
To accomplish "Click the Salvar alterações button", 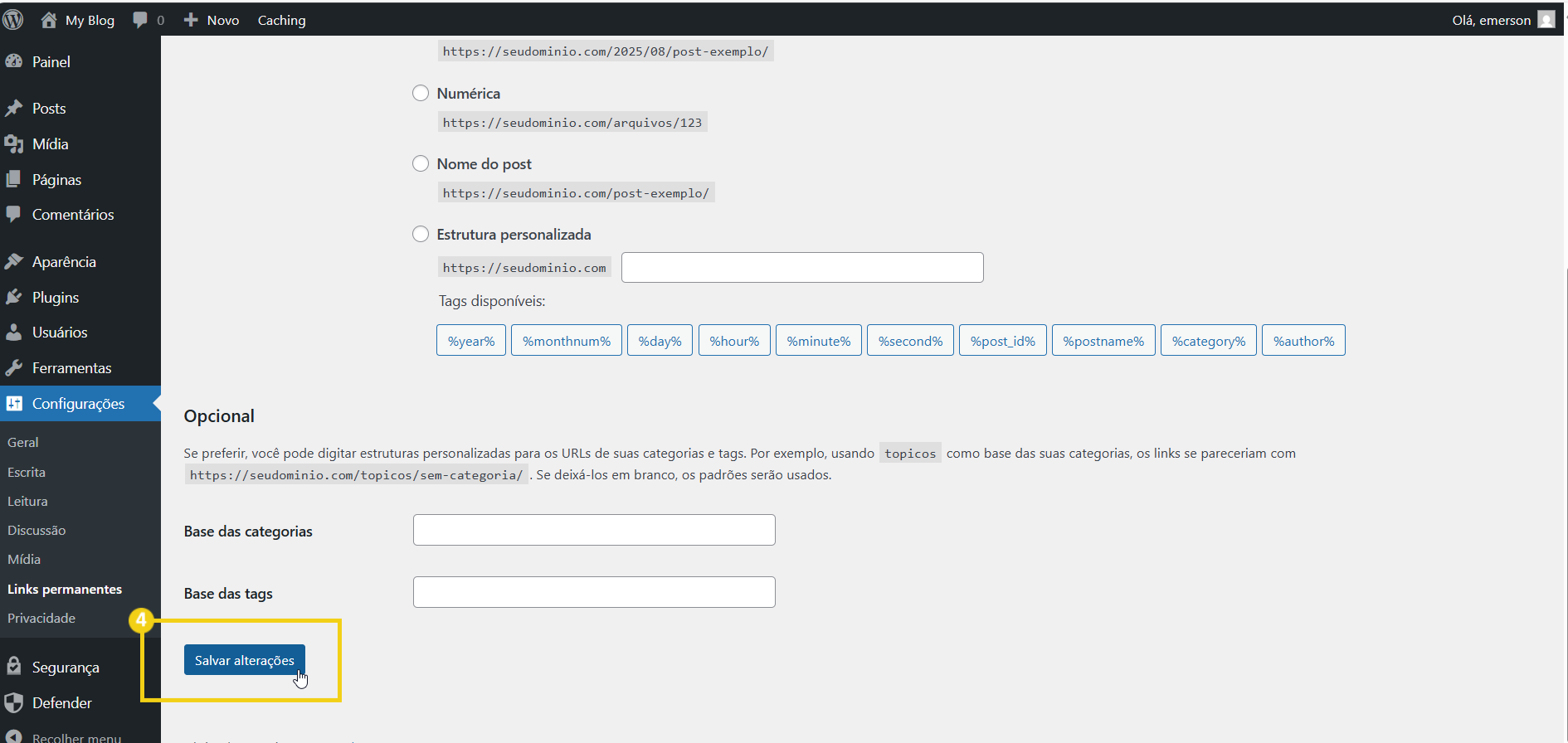I will (244, 660).
